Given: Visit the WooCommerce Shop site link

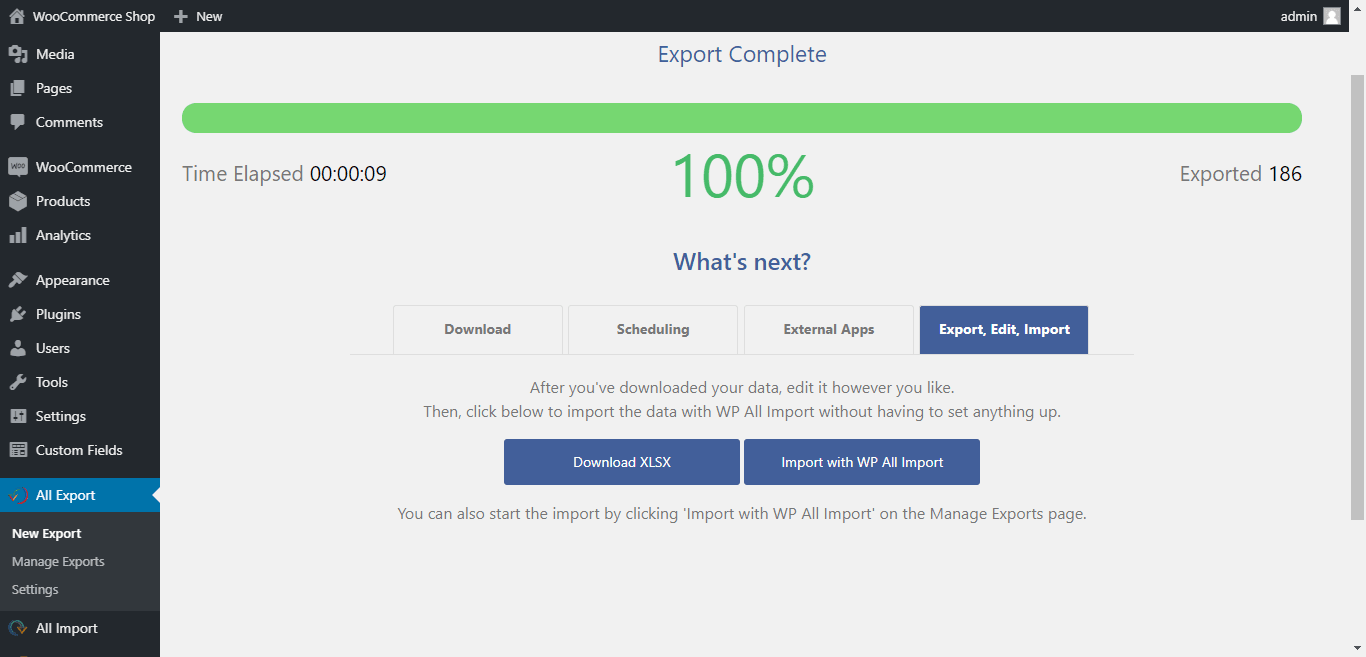Looking at the screenshot, I should coord(82,16).
